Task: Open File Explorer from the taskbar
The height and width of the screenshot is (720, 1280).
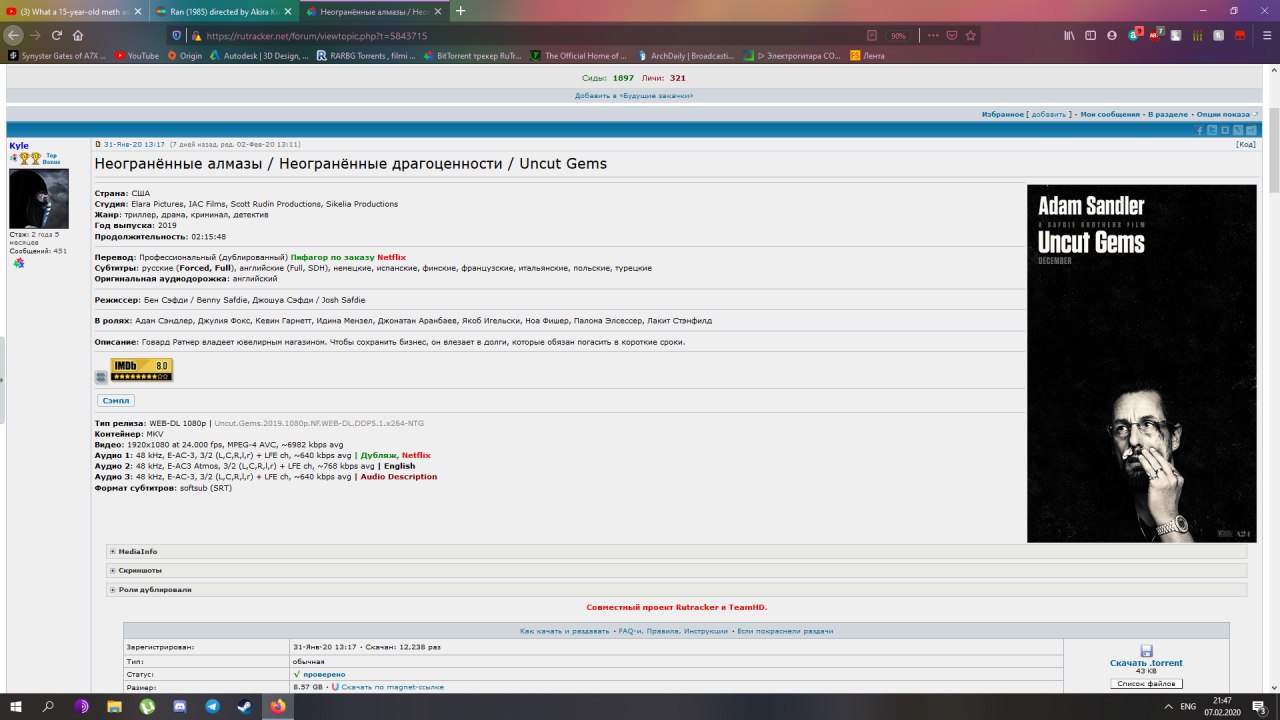Action: [x=115, y=706]
